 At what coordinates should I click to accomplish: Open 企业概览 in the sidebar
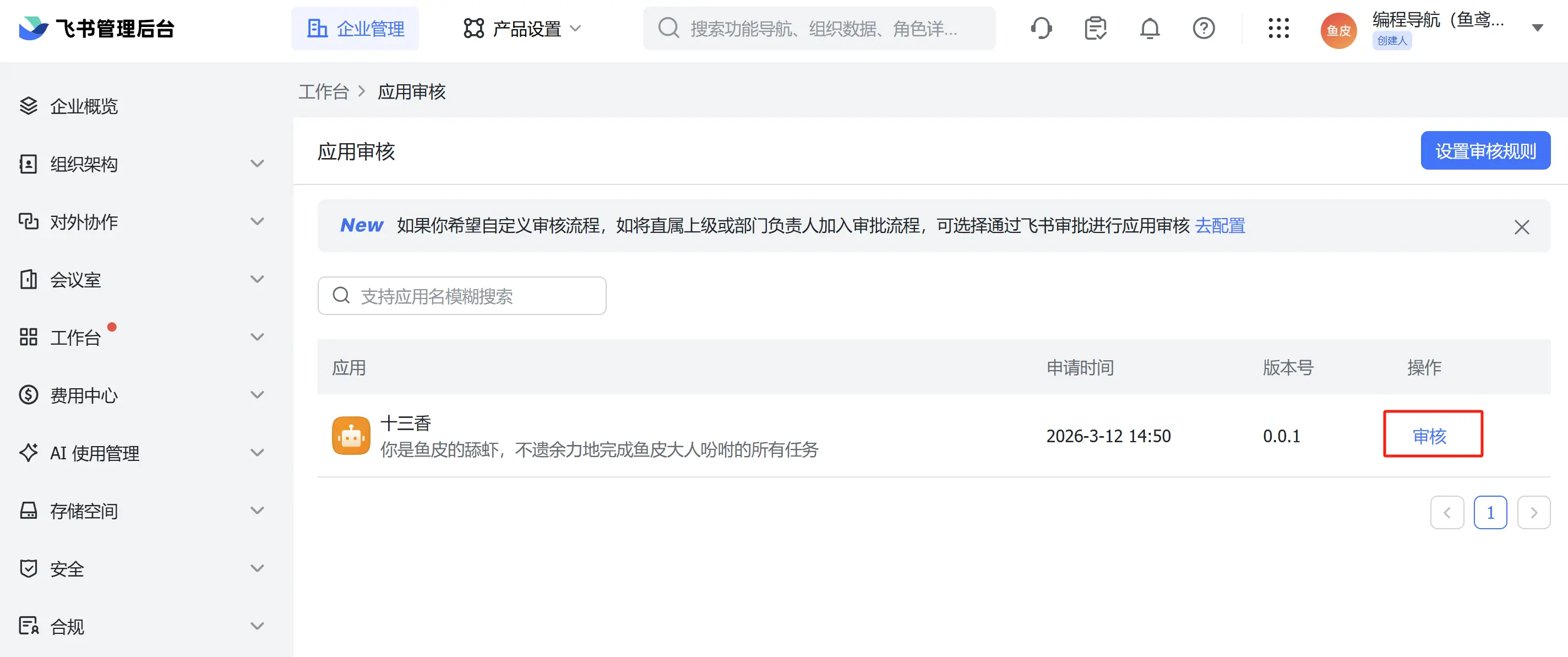tap(83, 106)
